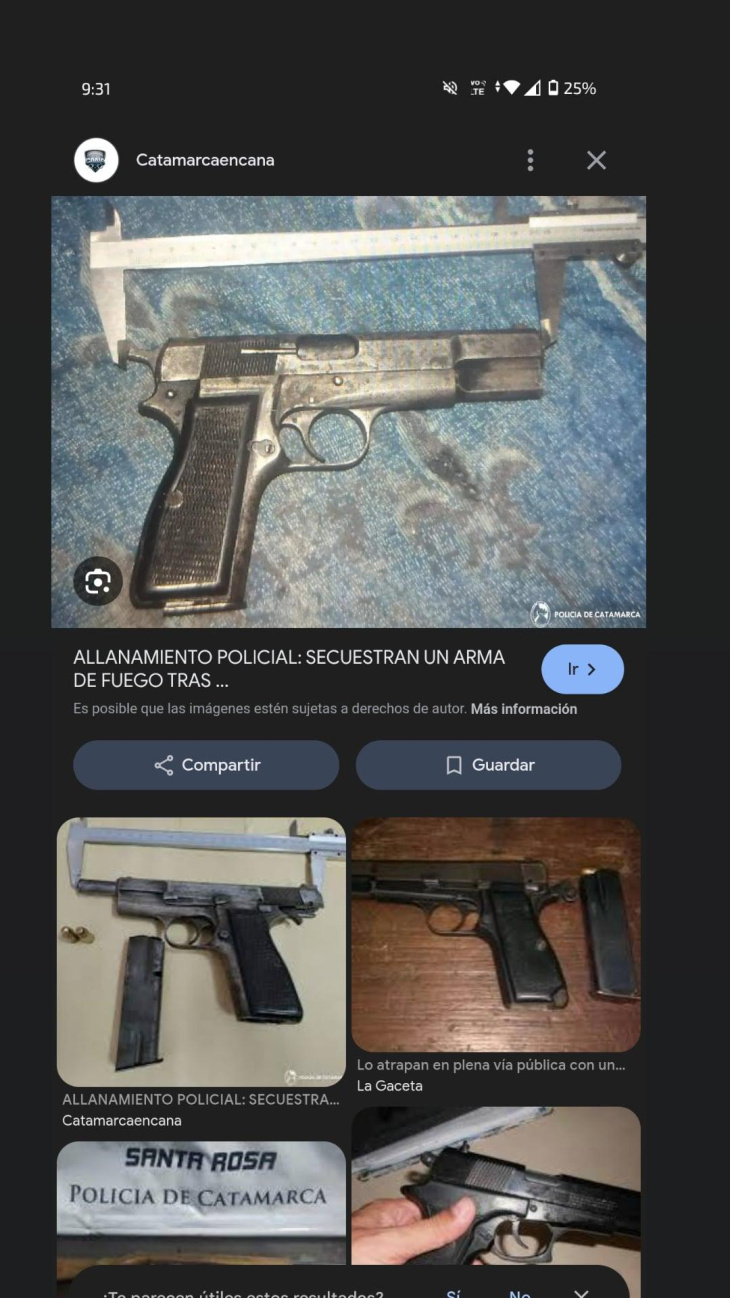Tap the Wi-Fi status icon
The height and width of the screenshot is (1298, 730).
[x=511, y=89]
